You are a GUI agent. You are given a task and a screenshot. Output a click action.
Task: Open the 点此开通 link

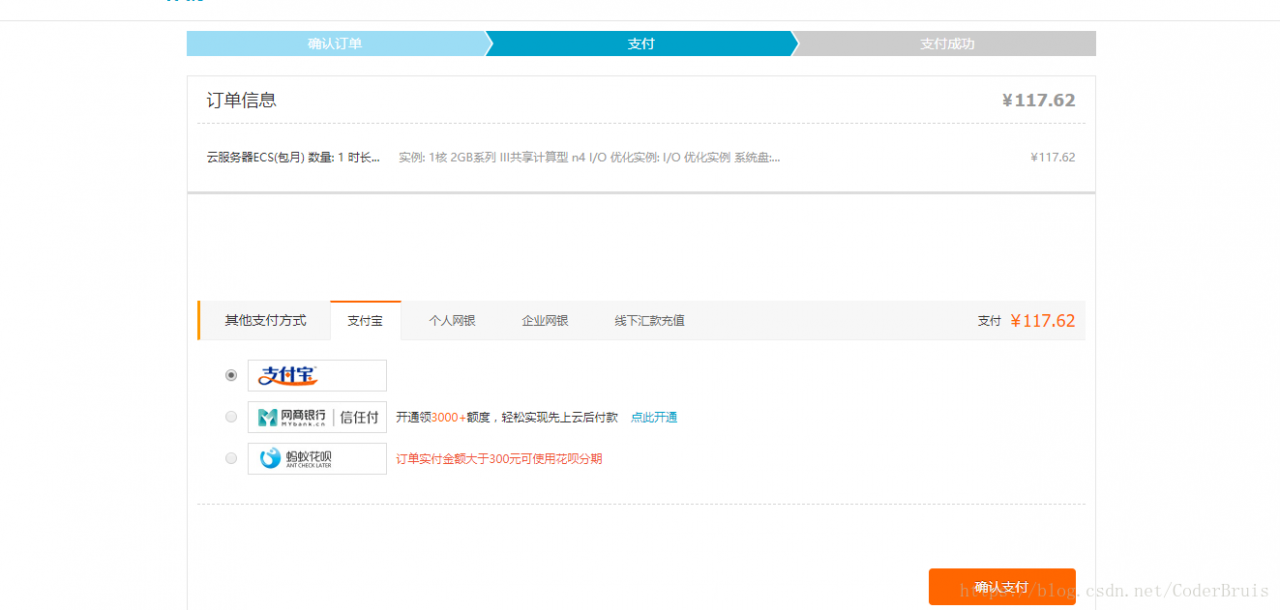point(654,417)
